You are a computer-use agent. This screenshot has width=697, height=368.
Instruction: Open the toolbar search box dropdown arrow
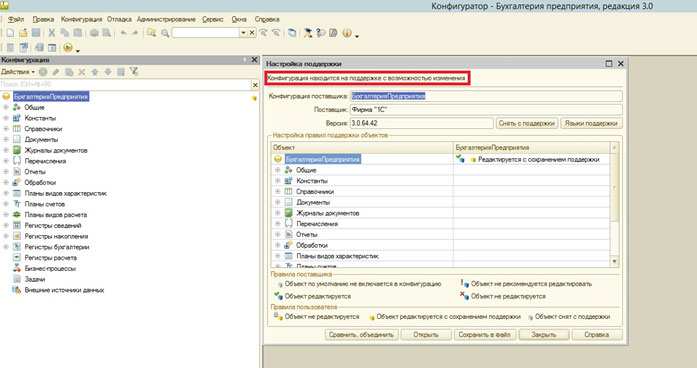point(243,33)
